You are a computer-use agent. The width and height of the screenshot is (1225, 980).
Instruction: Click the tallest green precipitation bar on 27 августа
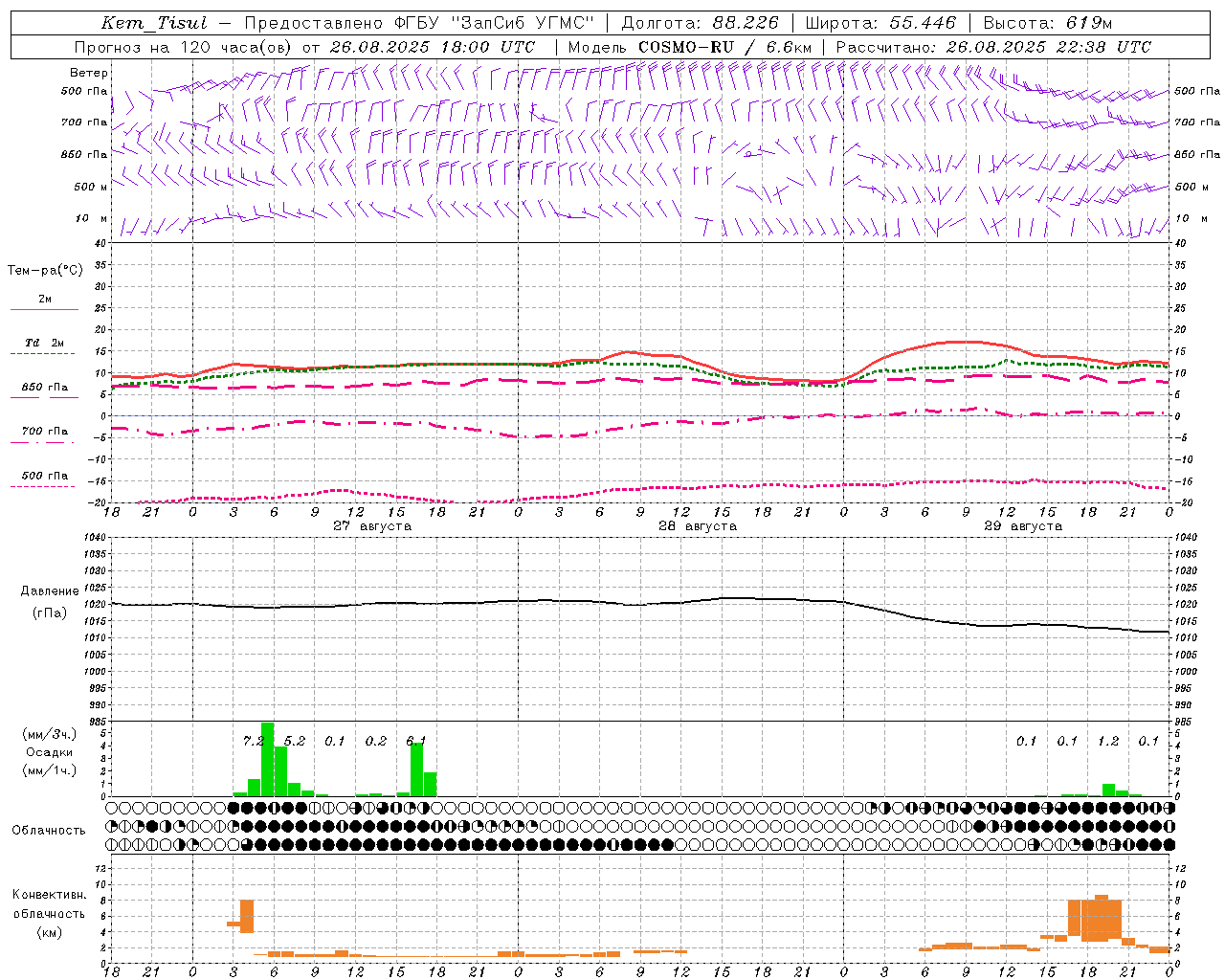tap(267, 760)
